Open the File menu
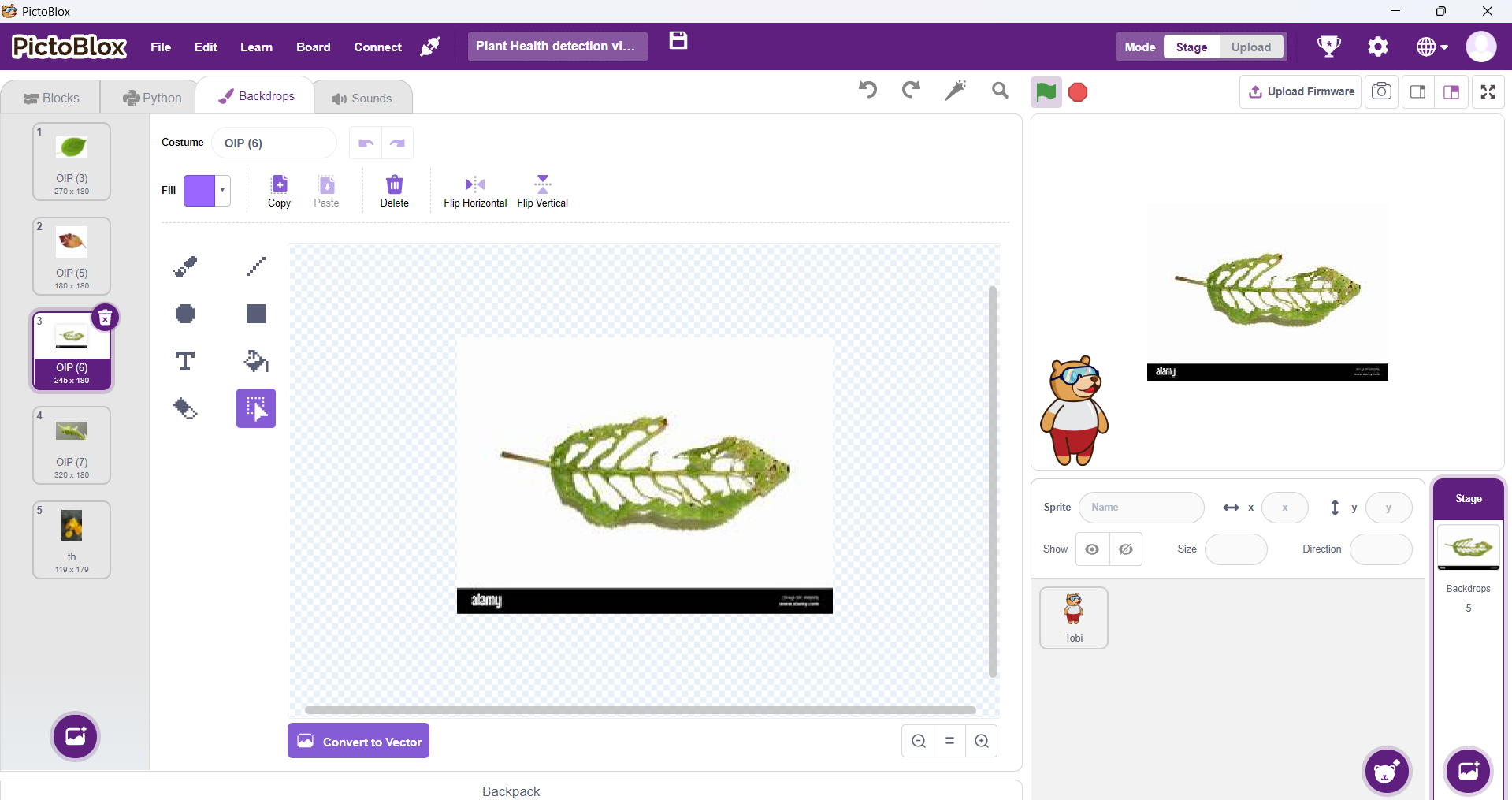Screen dimensions: 1512x800 pyautogui.click(x=161, y=47)
